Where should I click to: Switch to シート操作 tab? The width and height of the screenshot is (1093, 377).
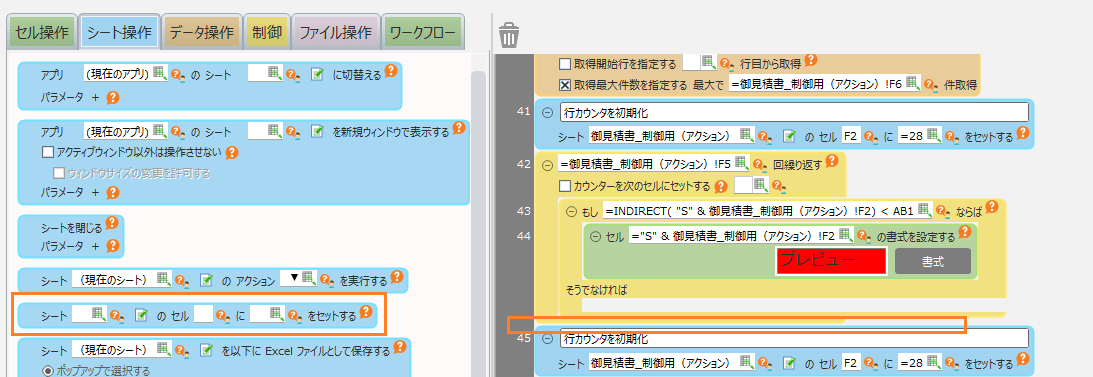coord(119,32)
